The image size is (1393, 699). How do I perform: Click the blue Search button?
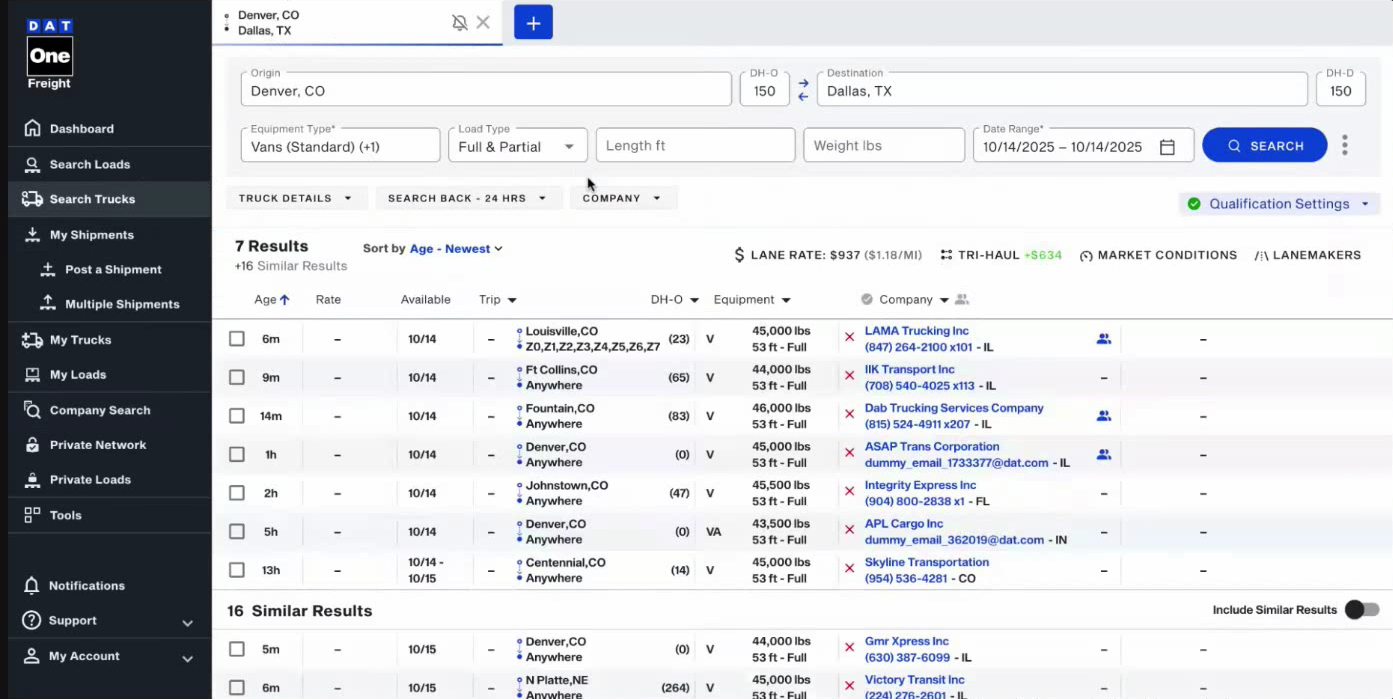click(x=1264, y=146)
